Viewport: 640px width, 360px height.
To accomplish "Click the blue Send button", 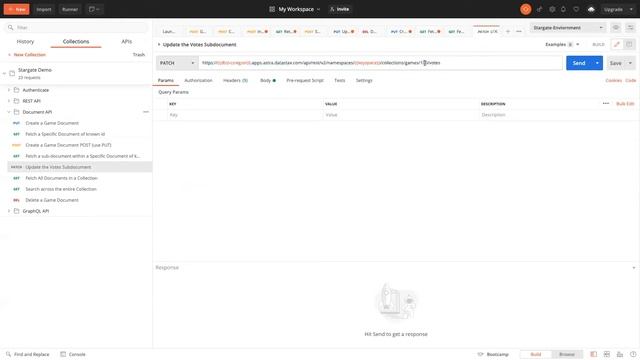I will [x=579, y=63].
